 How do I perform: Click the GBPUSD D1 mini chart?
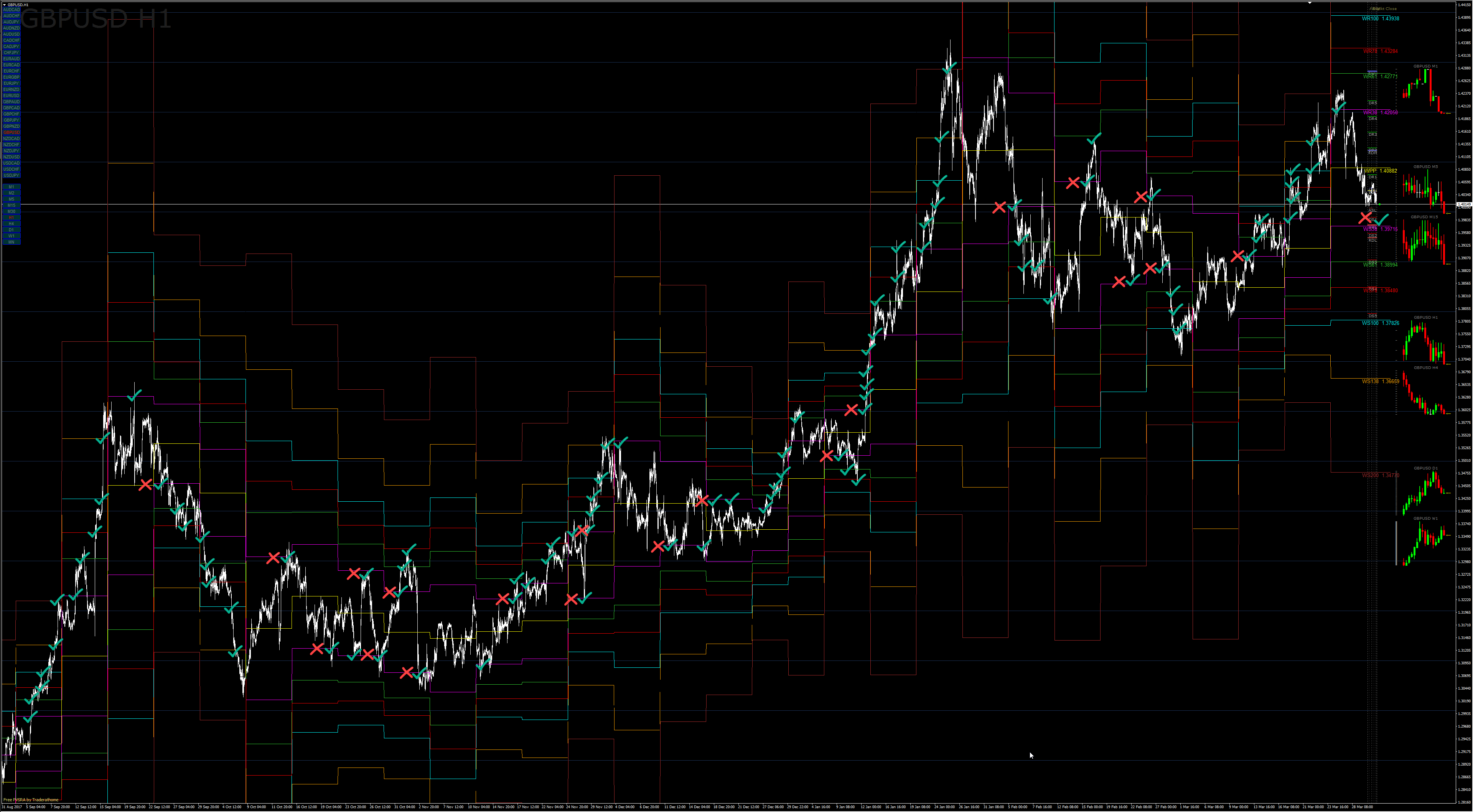(x=1426, y=492)
